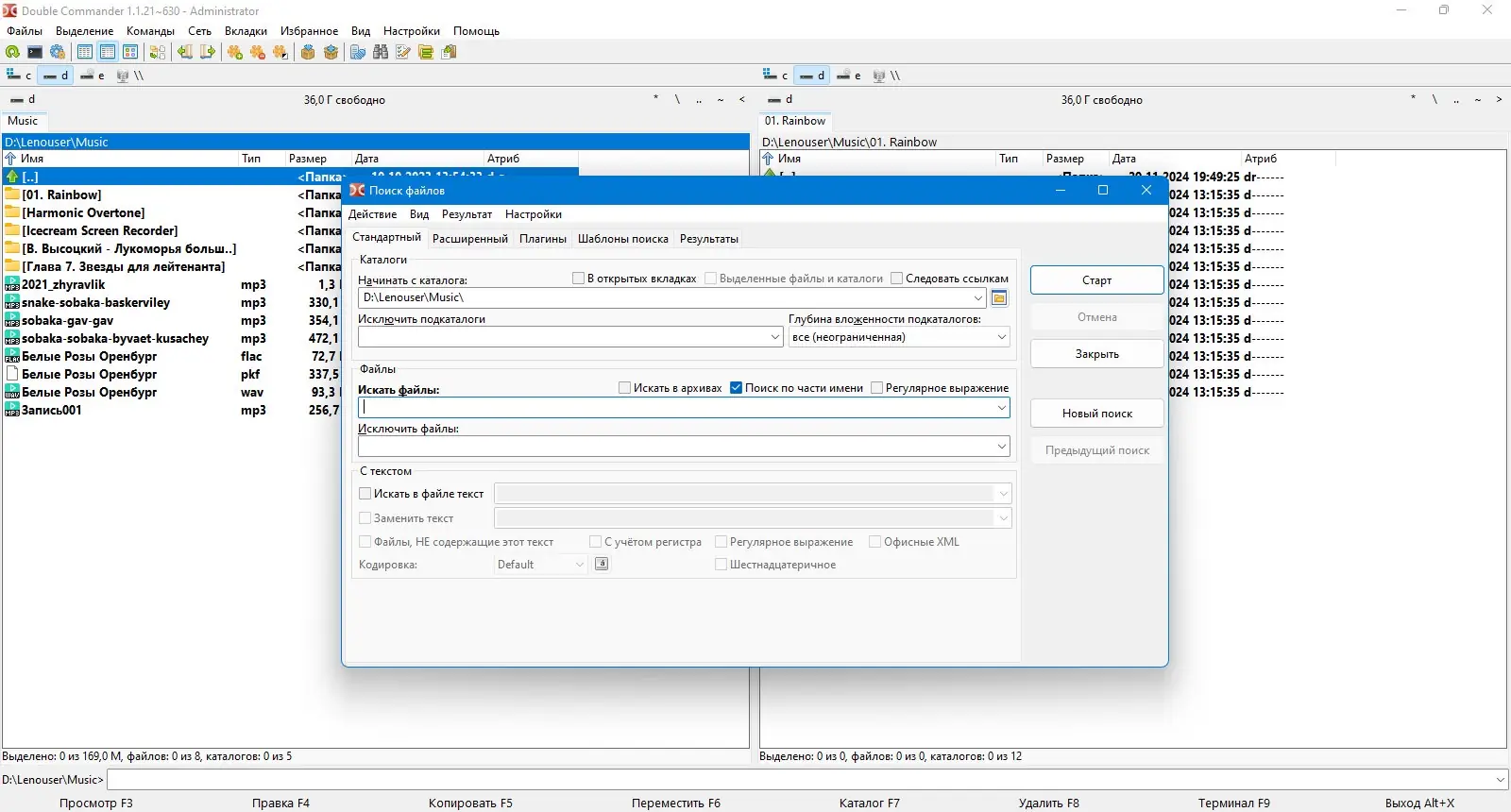Open the multi-rename tool toolbar icon

358,52
